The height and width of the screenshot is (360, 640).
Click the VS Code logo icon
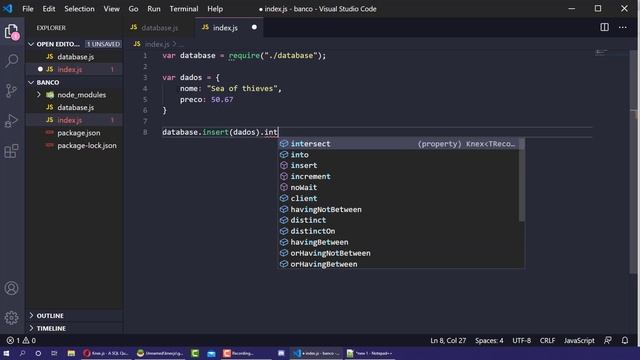click(x=8, y=9)
